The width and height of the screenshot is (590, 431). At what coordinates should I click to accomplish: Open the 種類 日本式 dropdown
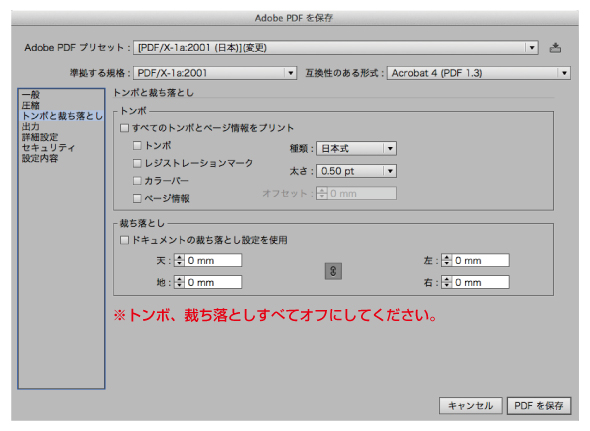click(x=356, y=149)
